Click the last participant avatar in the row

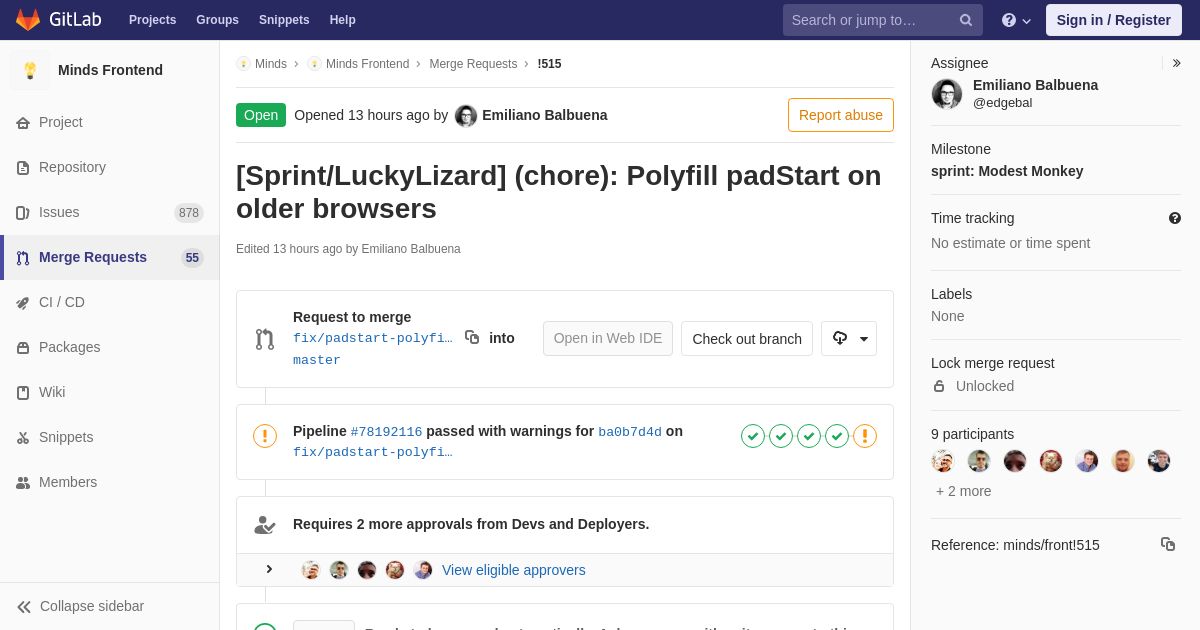1159,461
